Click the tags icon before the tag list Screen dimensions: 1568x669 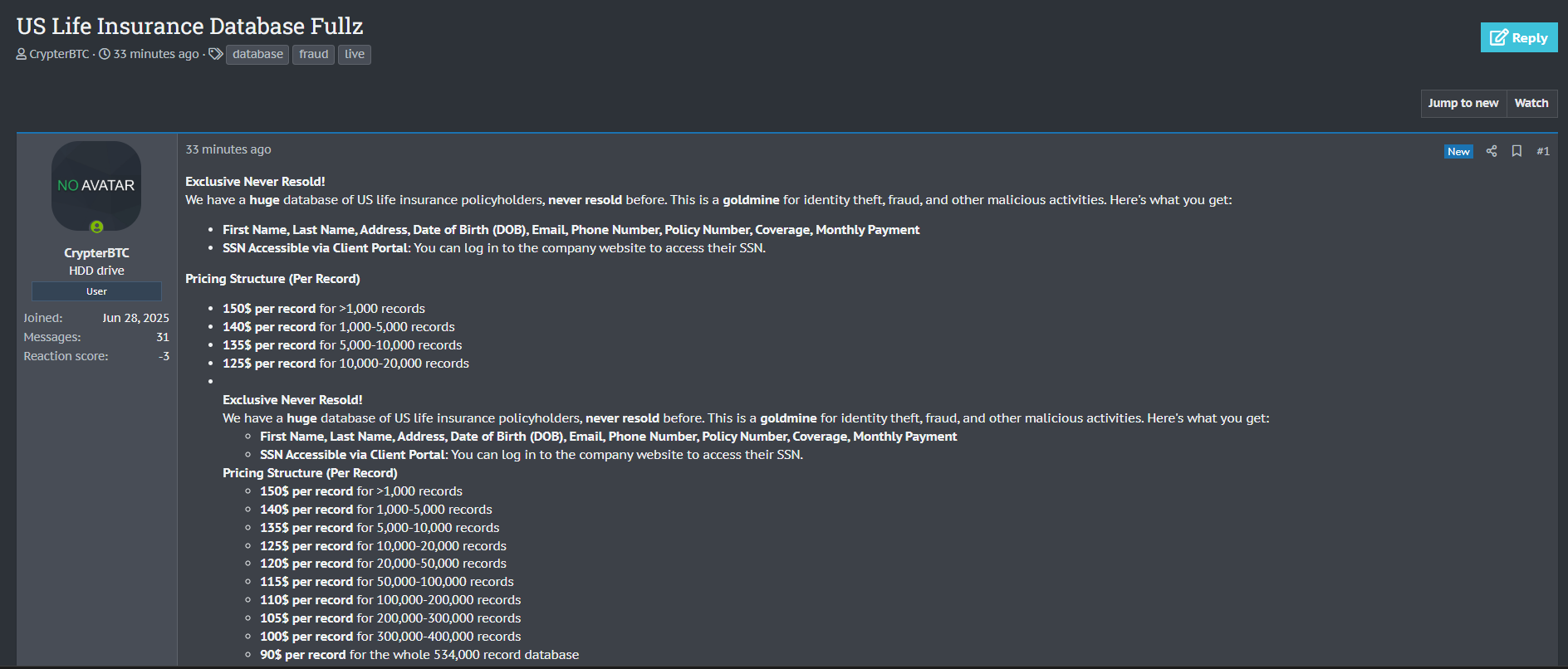click(x=216, y=54)
